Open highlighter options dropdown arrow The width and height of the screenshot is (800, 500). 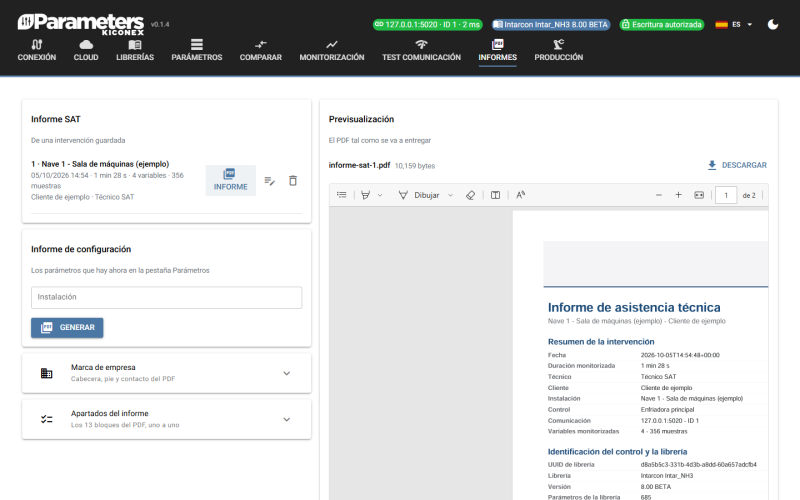(380, 195)
